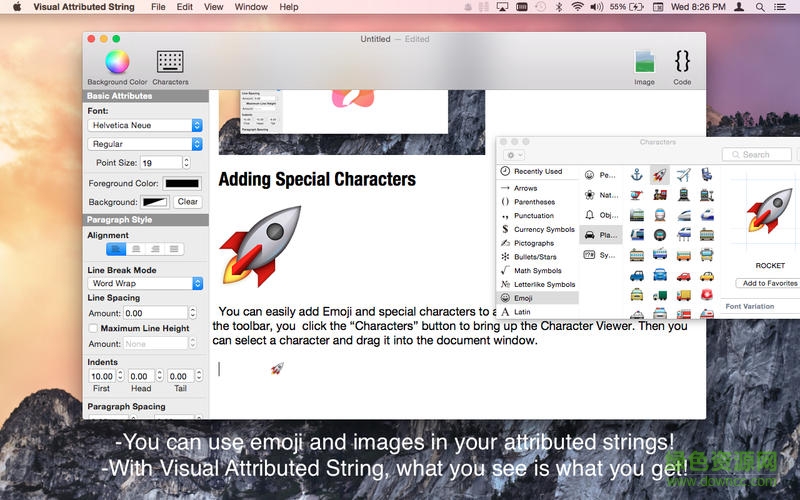Select the helicopter emoji in Characters grid

(x=636, y=195)
